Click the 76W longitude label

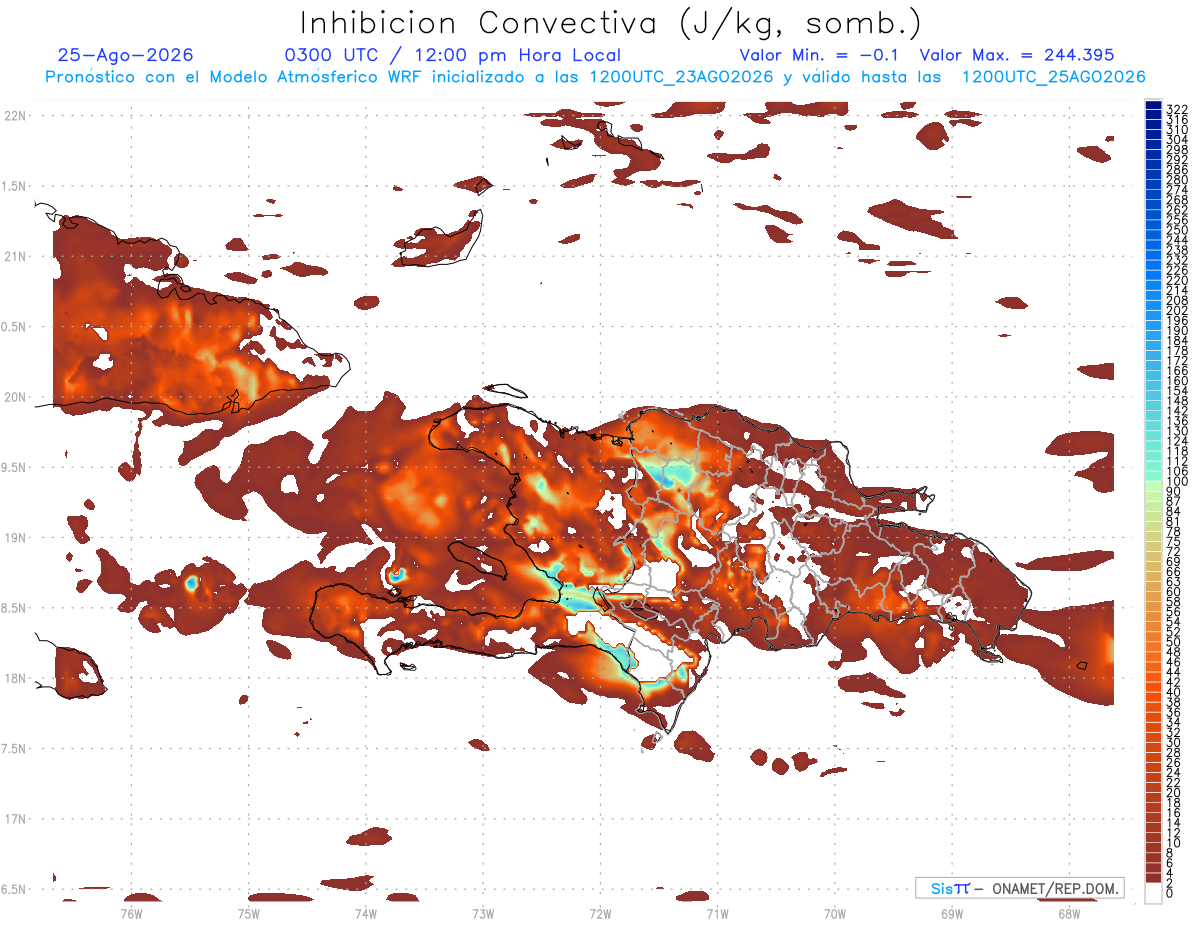[x=131, y=913]
